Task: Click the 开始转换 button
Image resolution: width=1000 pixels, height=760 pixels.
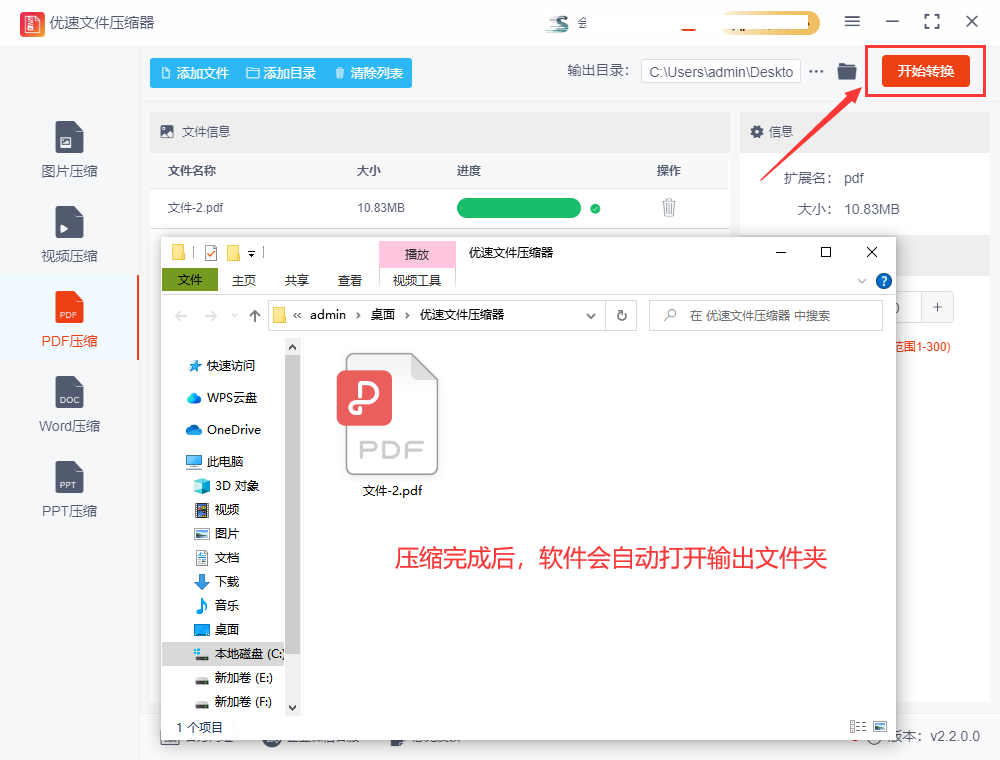Action: coord(925,71)
